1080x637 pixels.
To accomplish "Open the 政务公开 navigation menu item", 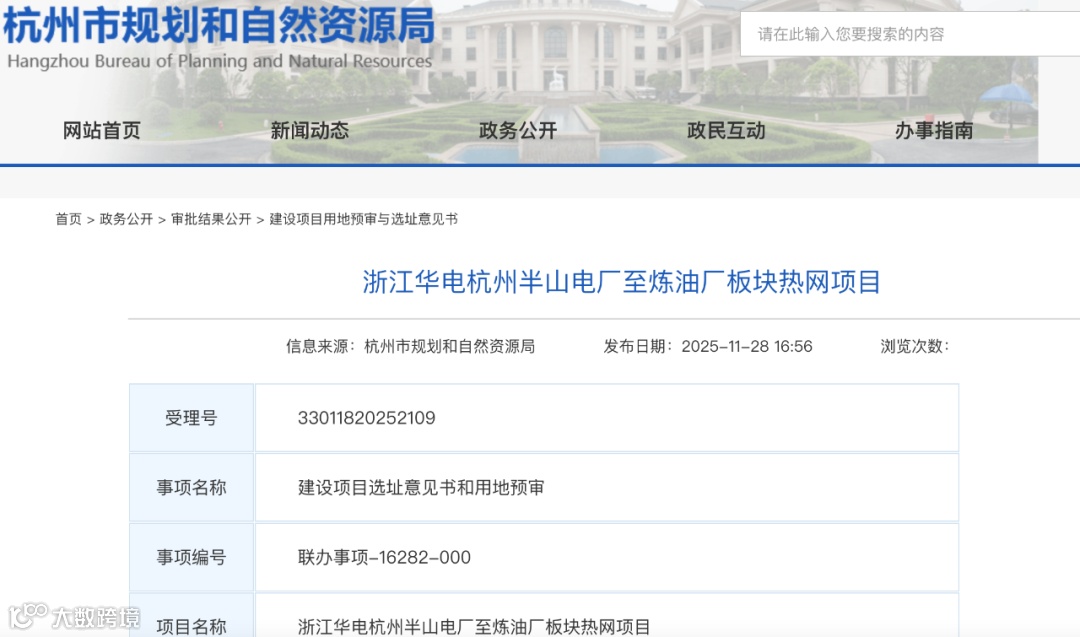I will [518, 130].
